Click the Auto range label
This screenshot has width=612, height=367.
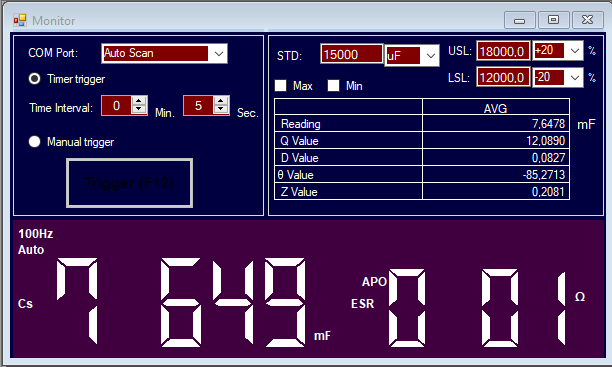tap(31, 250)
